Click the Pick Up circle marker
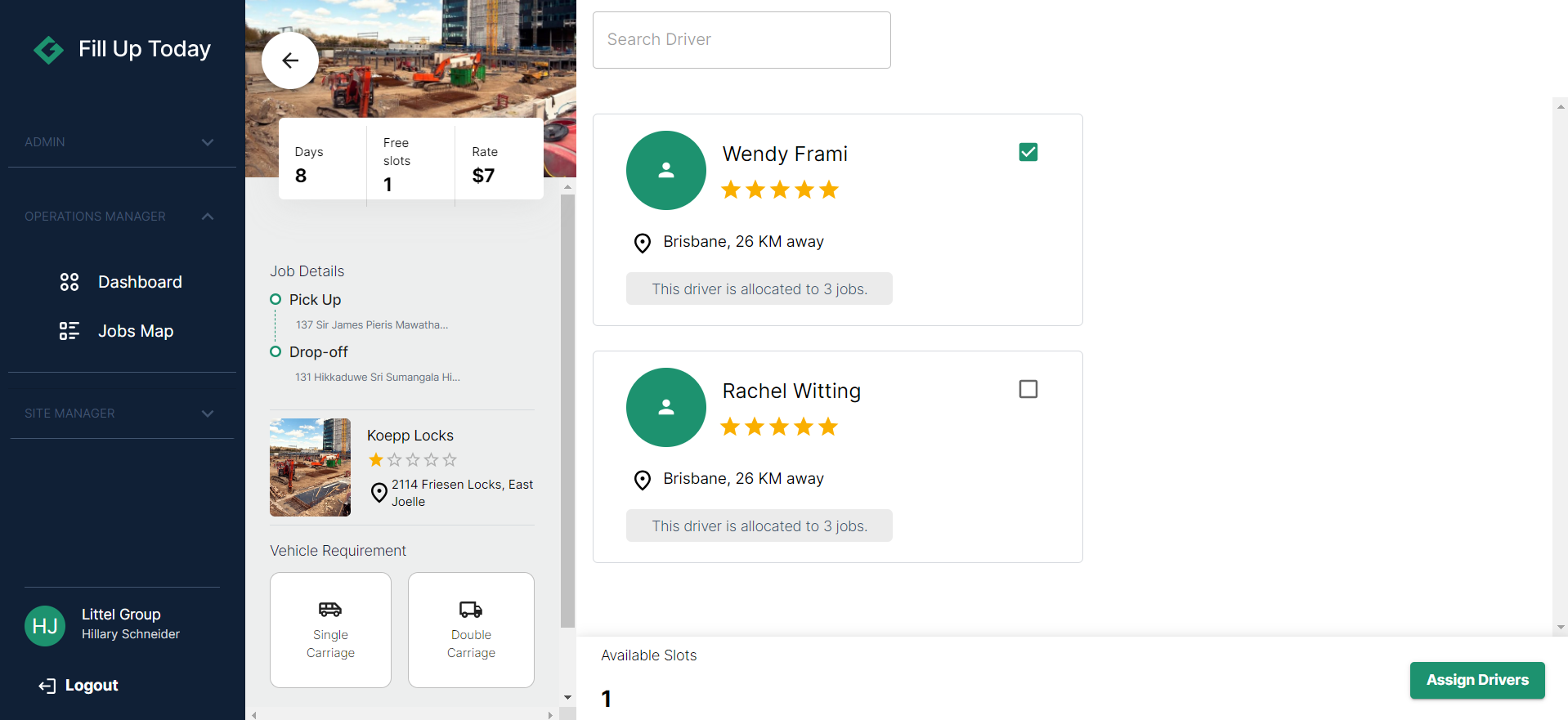This screenshot has width=1568, height=720. point(276,299)
